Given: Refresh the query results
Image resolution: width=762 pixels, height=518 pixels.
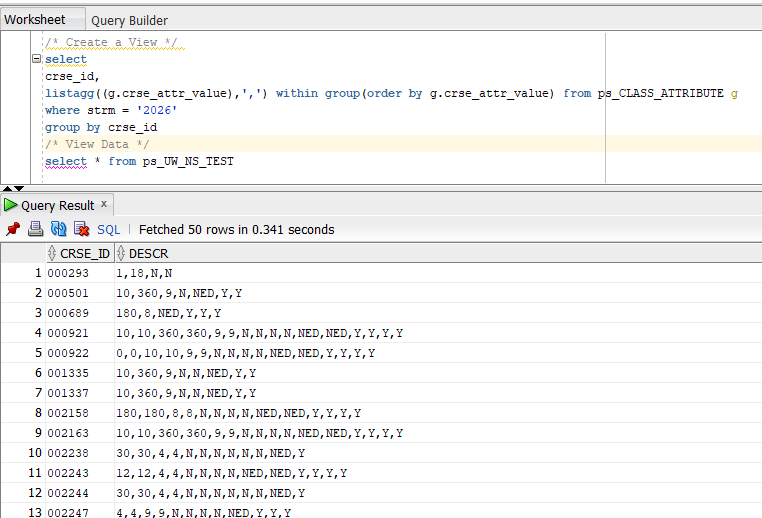Looking at the screenshot, I should (x=58, y=229).
